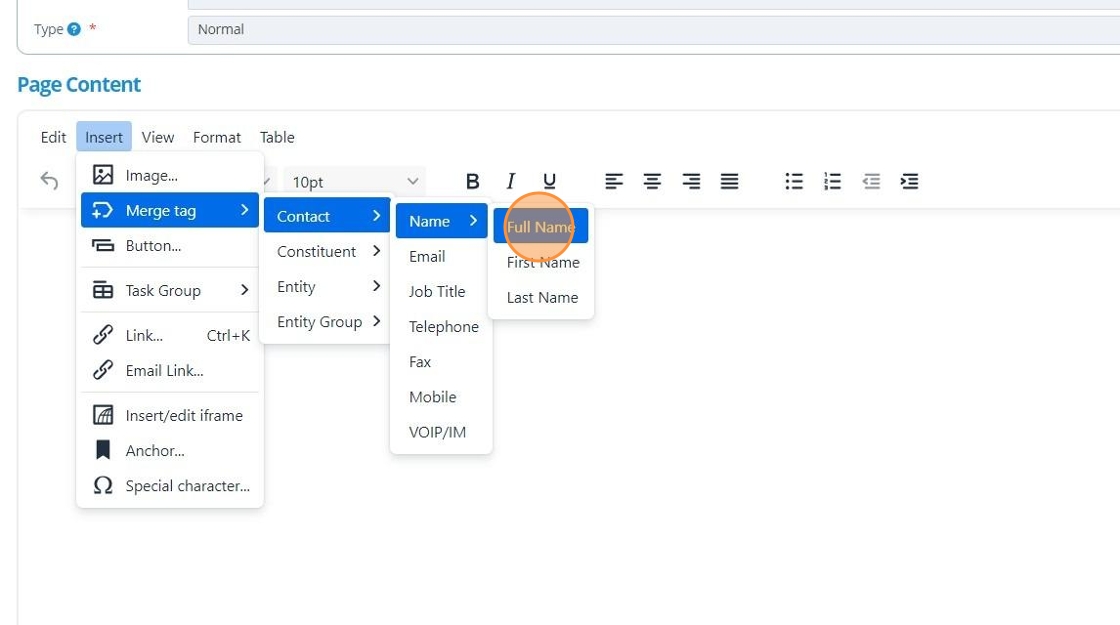Insert First Name merge tag

[x=541, y=261]
